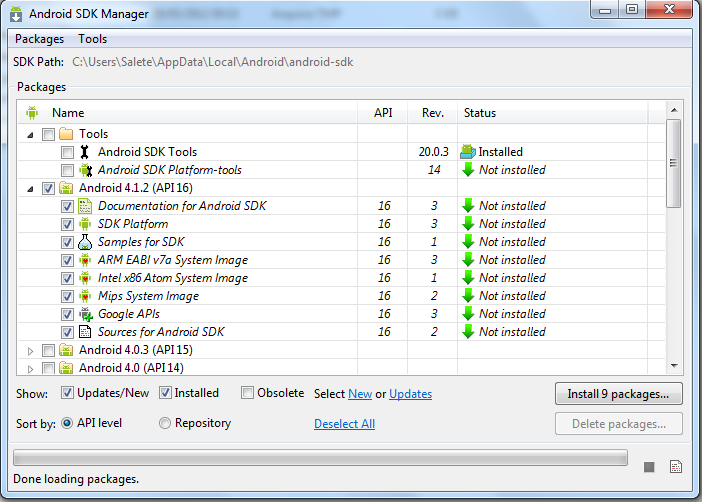Image resolution: width=702 pixels, height=502 pixels.
Task: Uncheck the ARM EABI v7a System Image checkbox
Action: click(x=67, y=260)
